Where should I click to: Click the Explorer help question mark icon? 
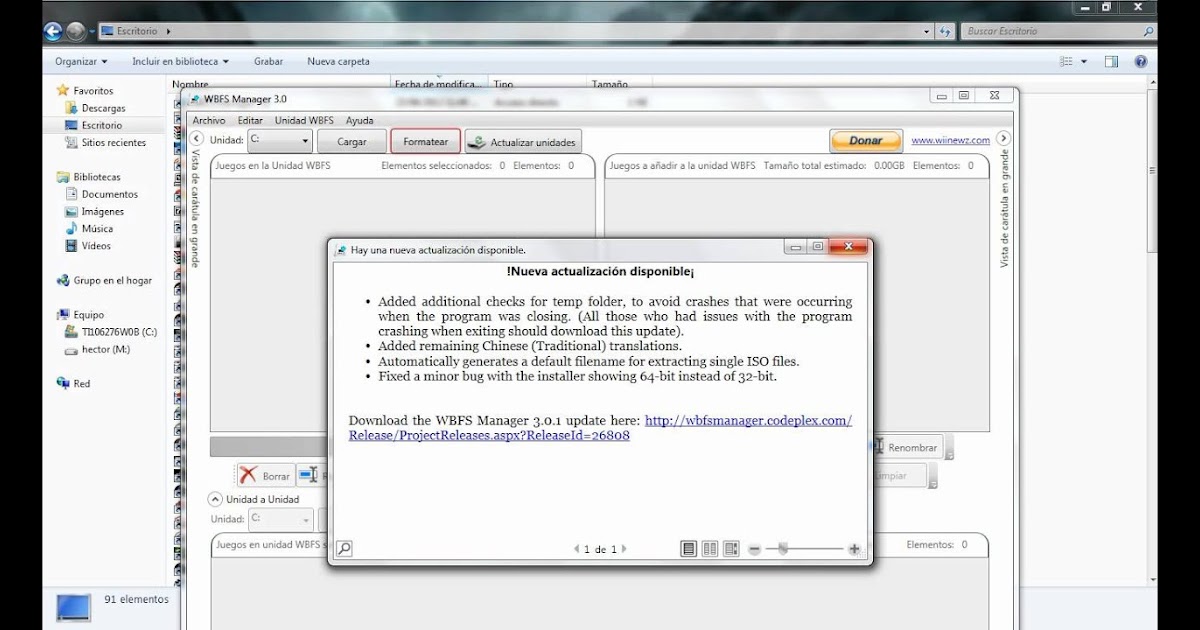(1141, 62)
